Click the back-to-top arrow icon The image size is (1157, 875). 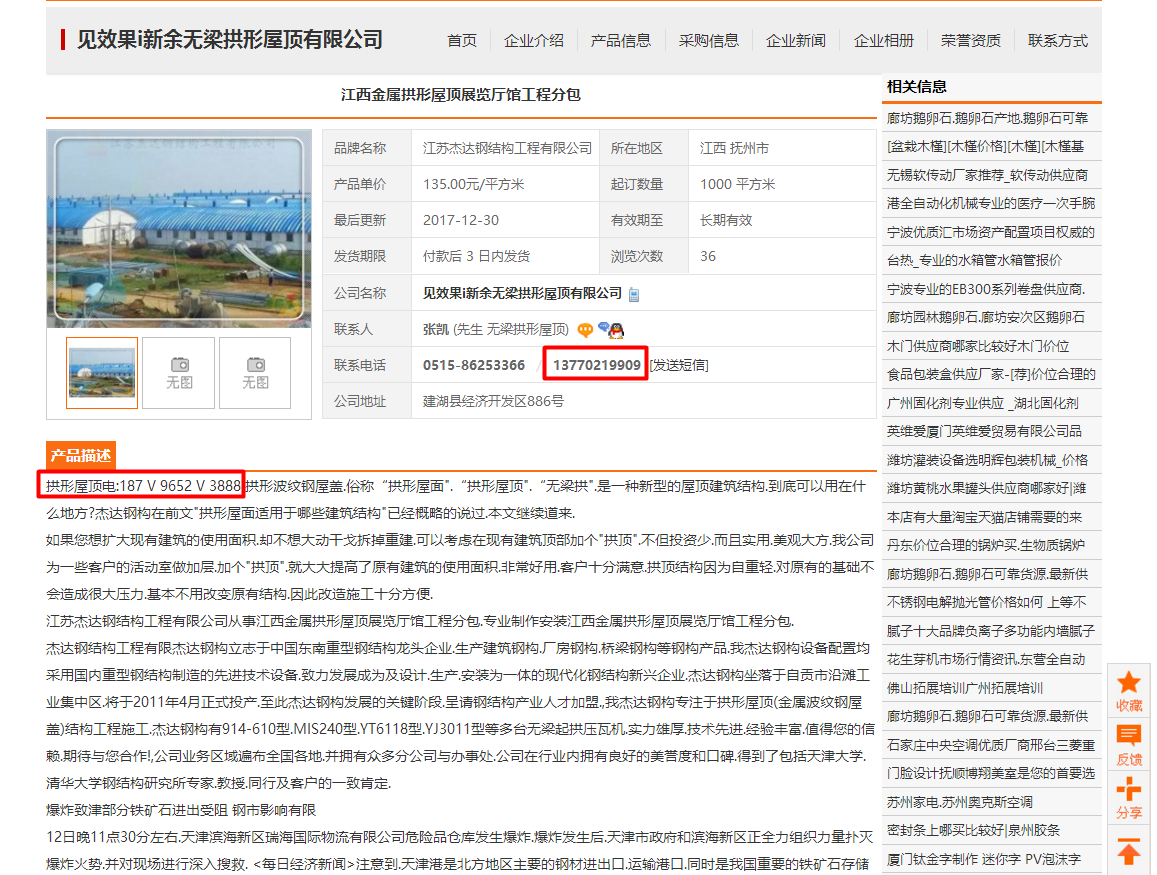coord(1128,852)
